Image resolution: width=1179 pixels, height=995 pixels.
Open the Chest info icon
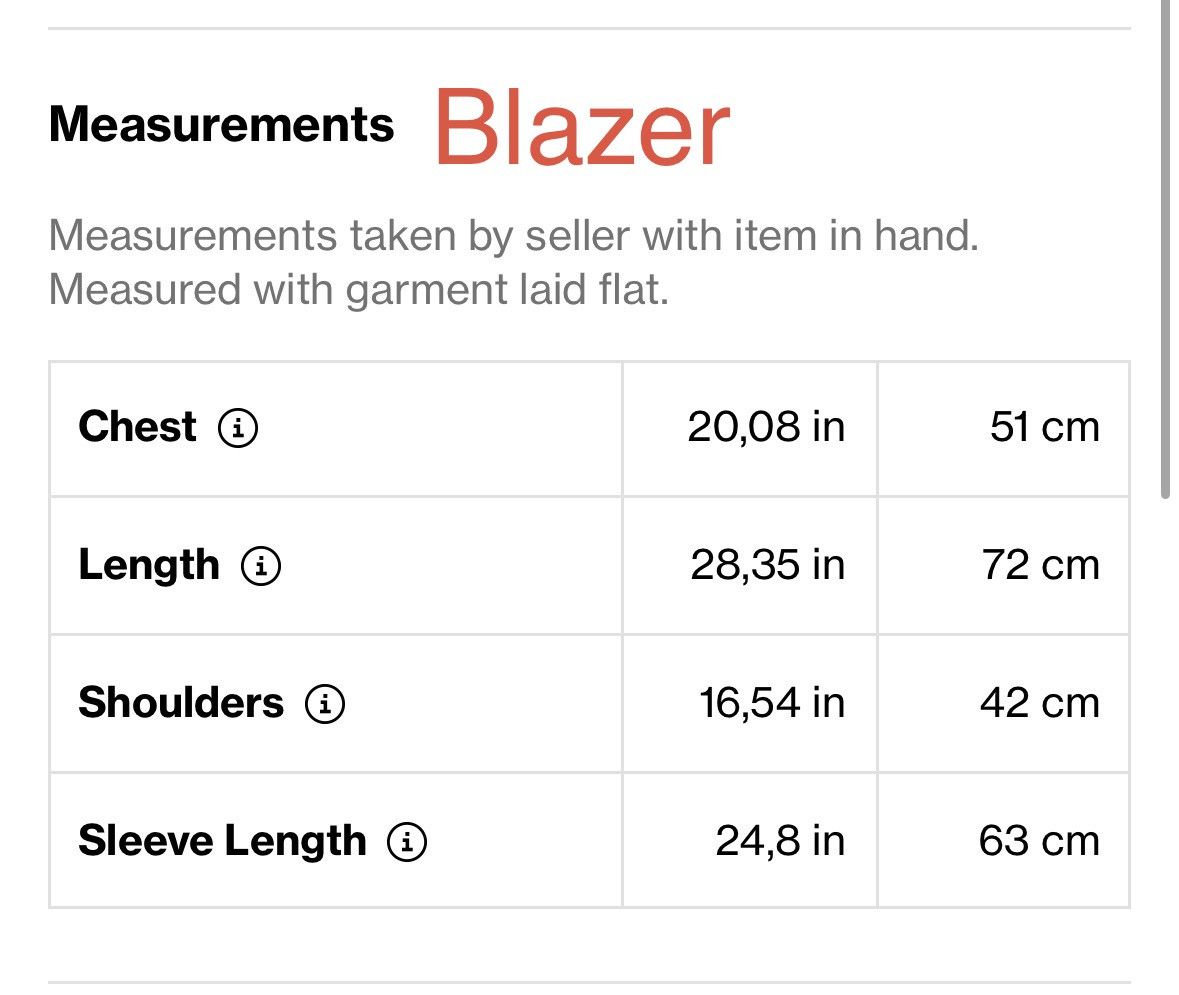(238, 428)
